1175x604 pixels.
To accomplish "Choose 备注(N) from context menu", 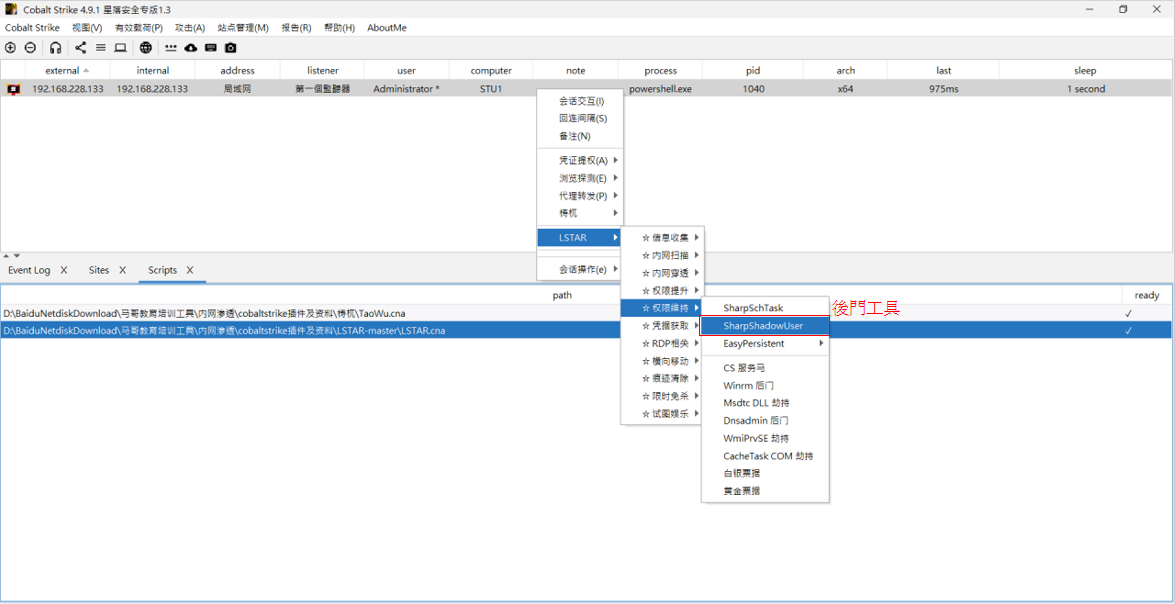I will 581,136.
